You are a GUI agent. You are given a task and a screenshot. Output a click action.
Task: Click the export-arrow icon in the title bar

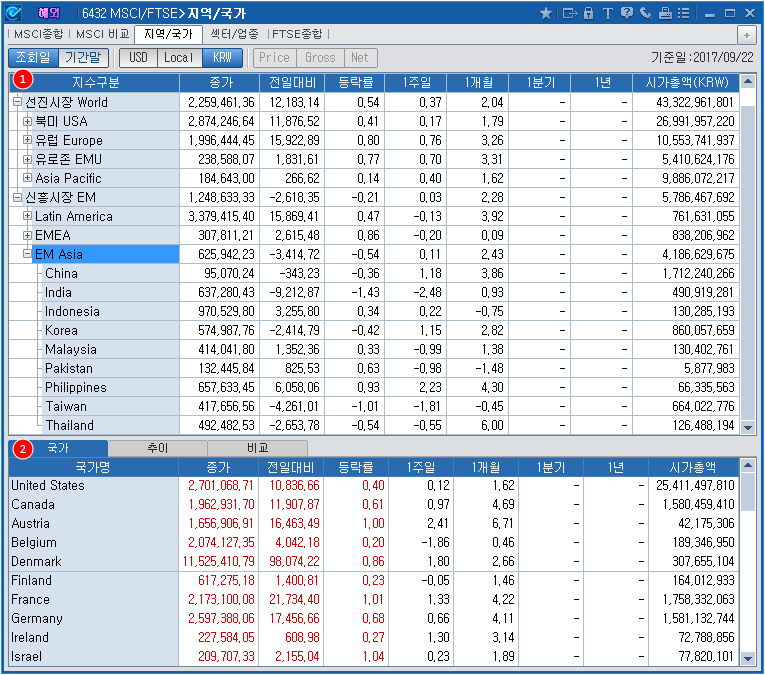pos(569,13)
